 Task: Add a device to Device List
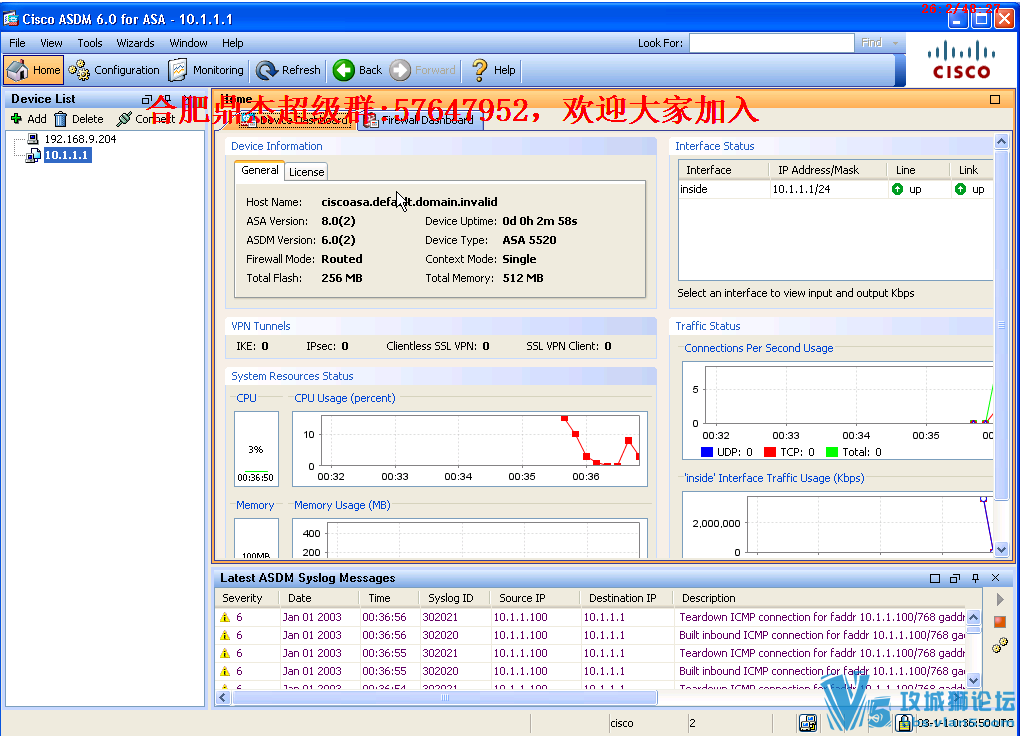click(29, 118)
